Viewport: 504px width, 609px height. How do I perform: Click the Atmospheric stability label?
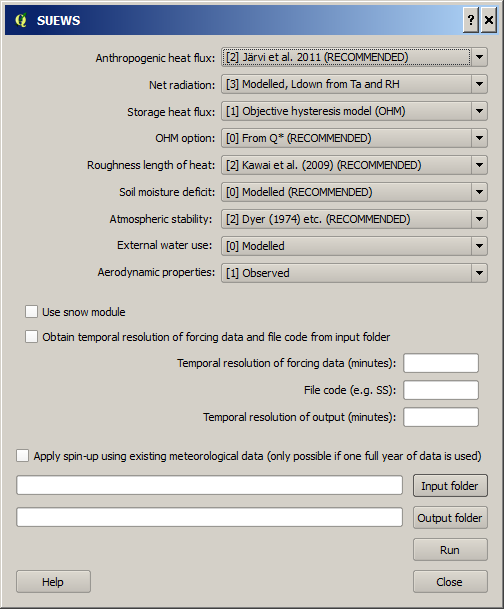pyautogui.click(x=161, y=219)
